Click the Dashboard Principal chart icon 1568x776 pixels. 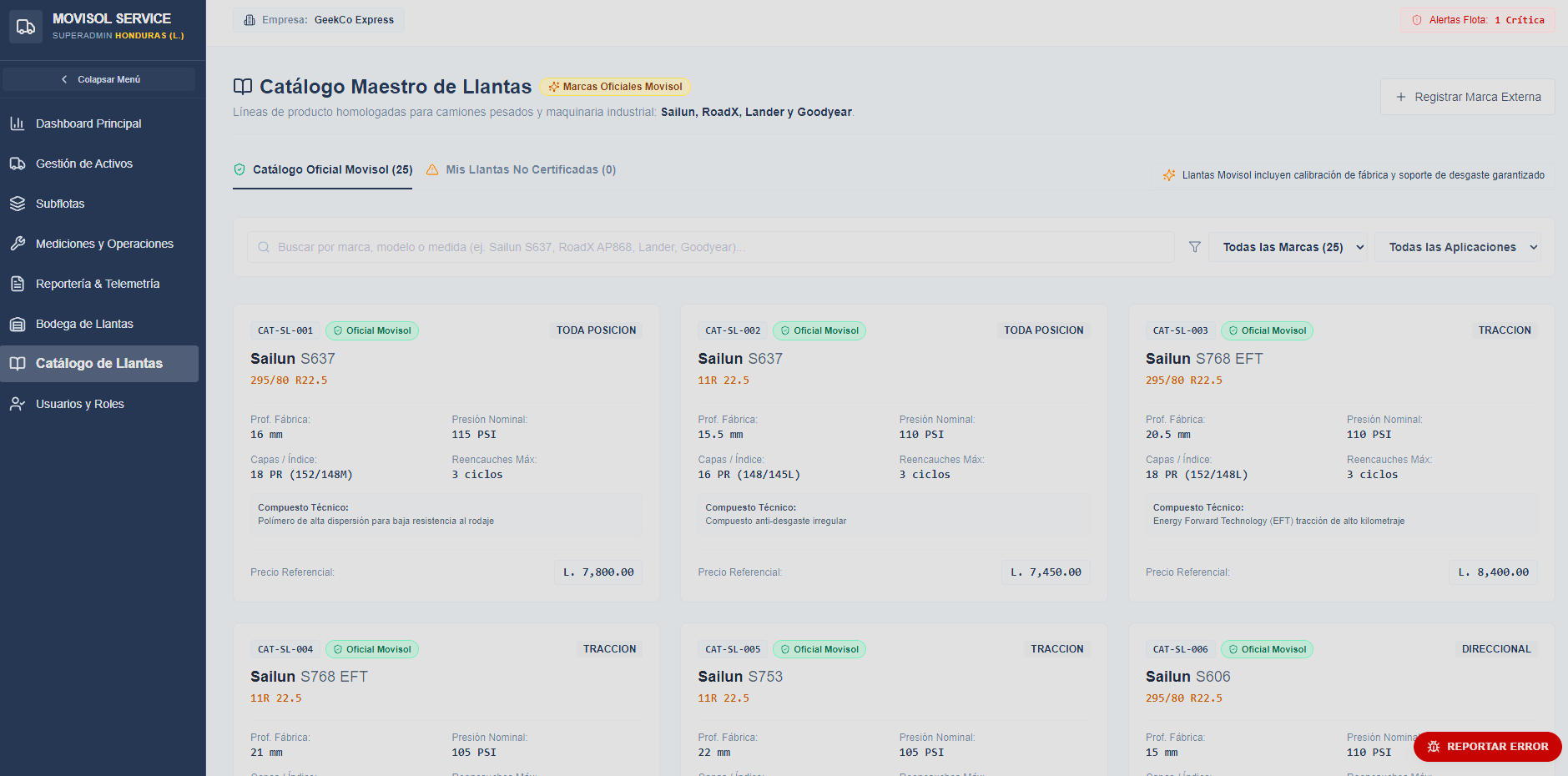tap(18, 123)
